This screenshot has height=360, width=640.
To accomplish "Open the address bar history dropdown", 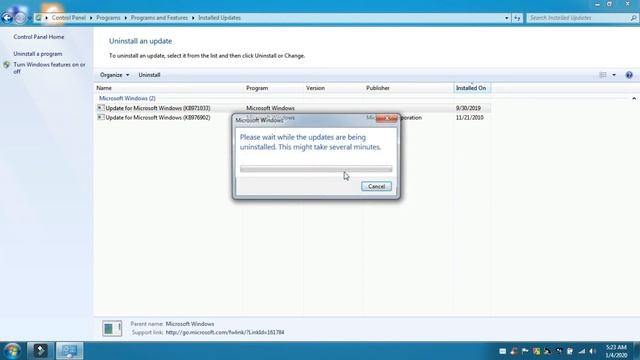I will point(507,18).
